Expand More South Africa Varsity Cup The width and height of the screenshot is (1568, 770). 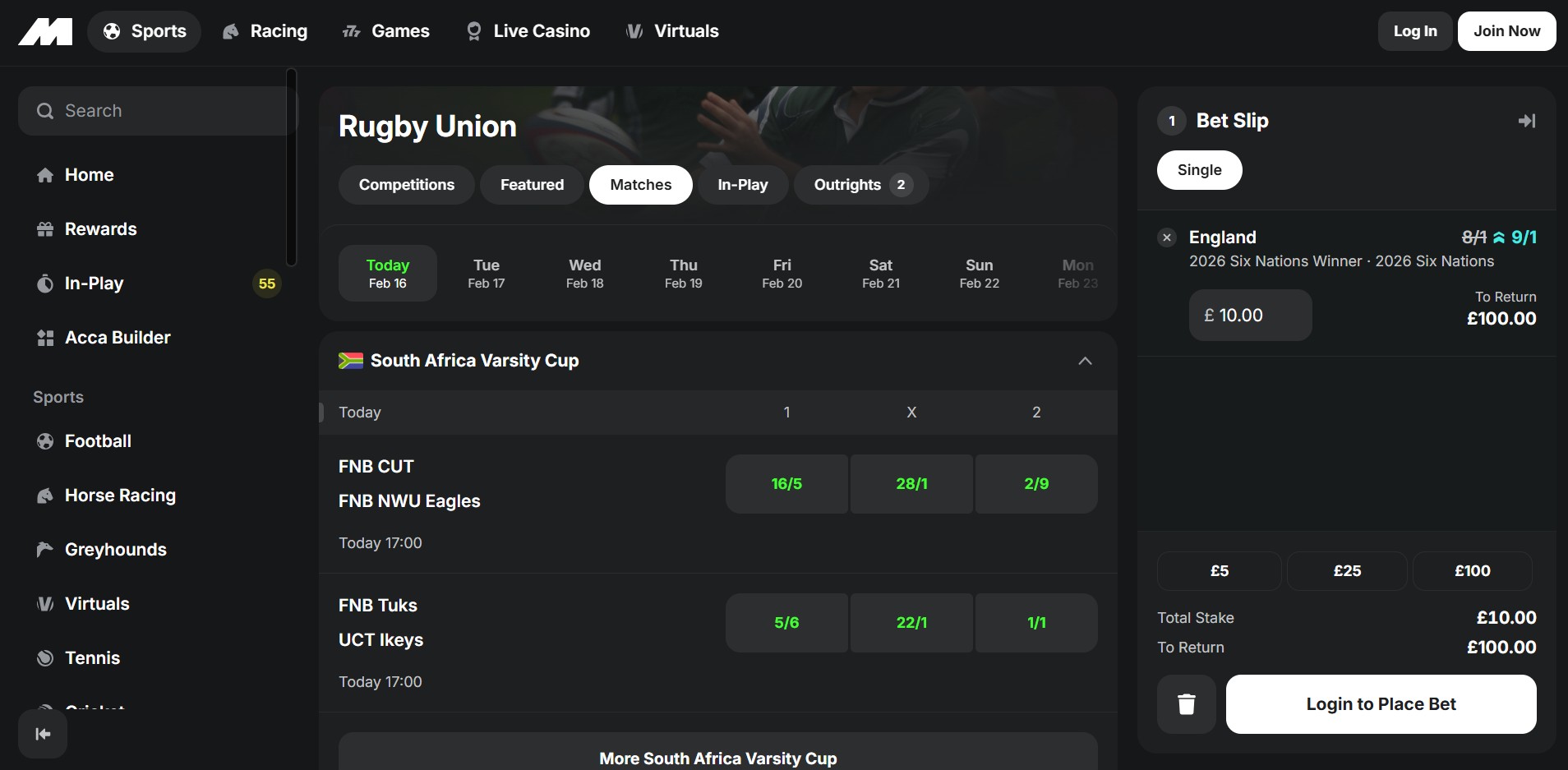click(x=717, y=758)
